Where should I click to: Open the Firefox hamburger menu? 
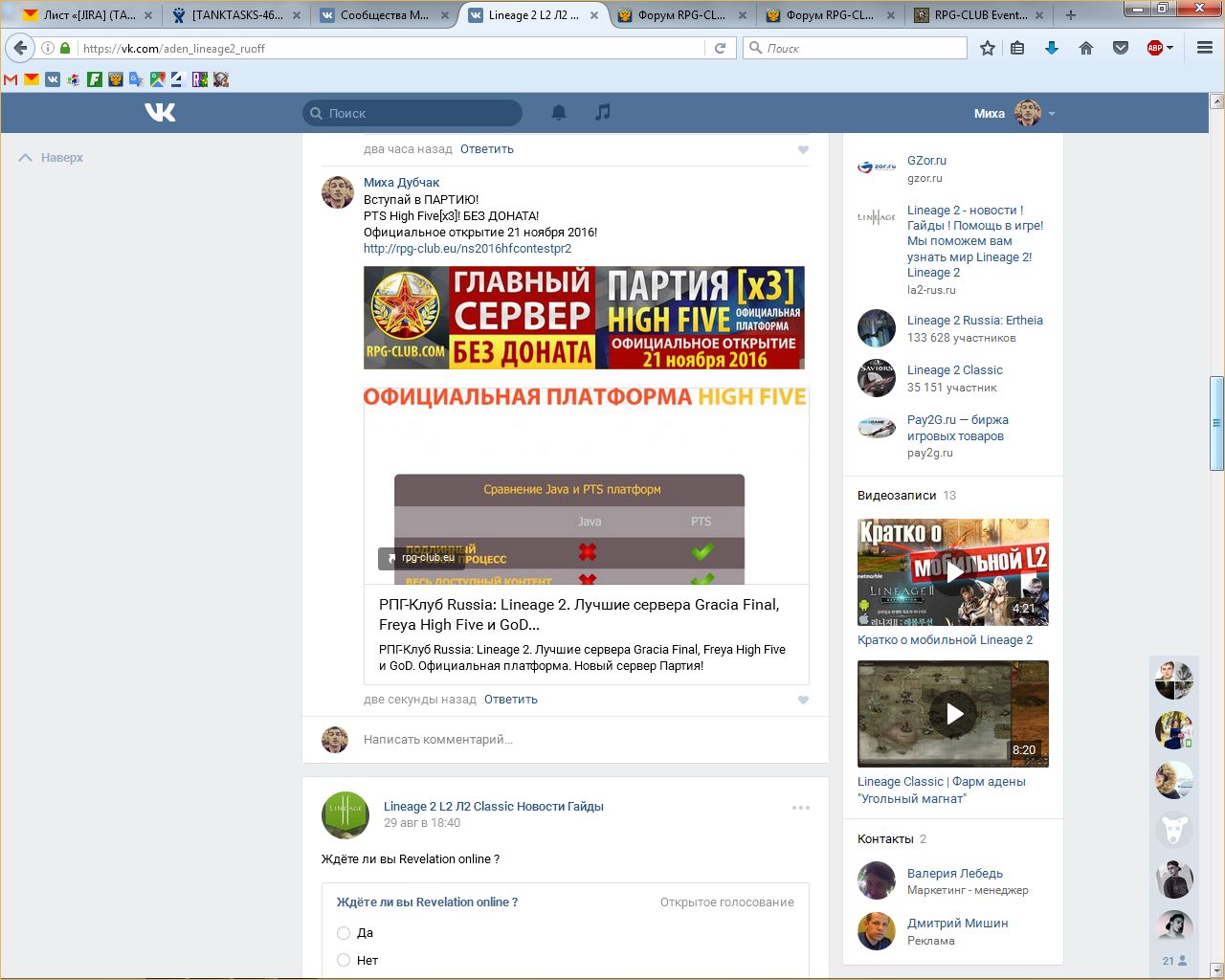[1205, 48]
